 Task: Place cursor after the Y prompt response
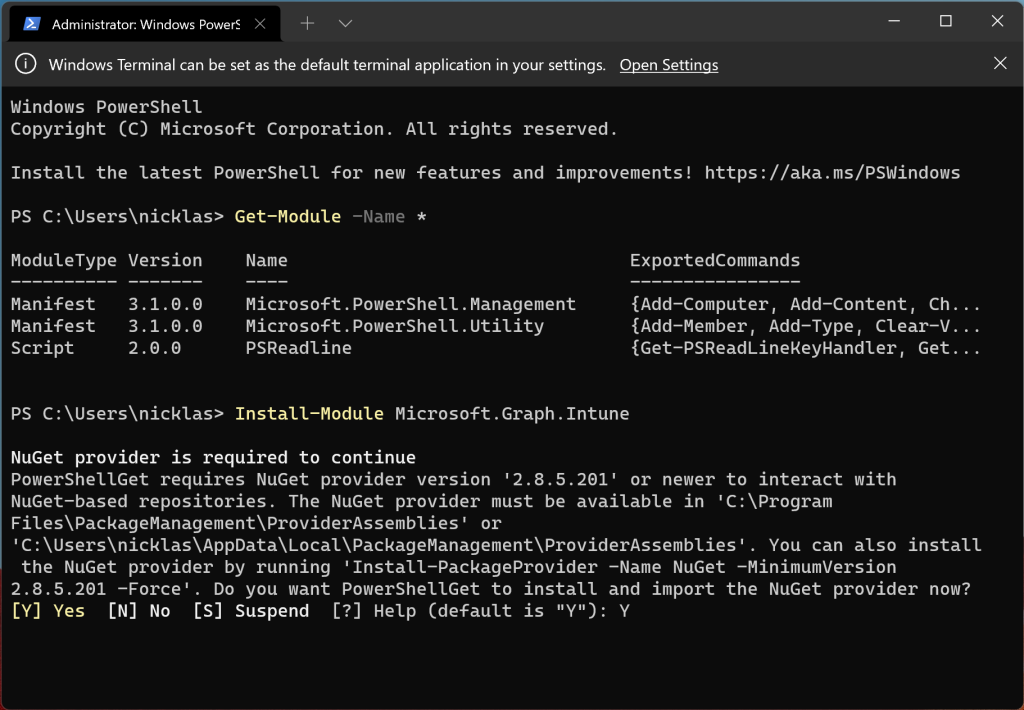click(633, 610)
